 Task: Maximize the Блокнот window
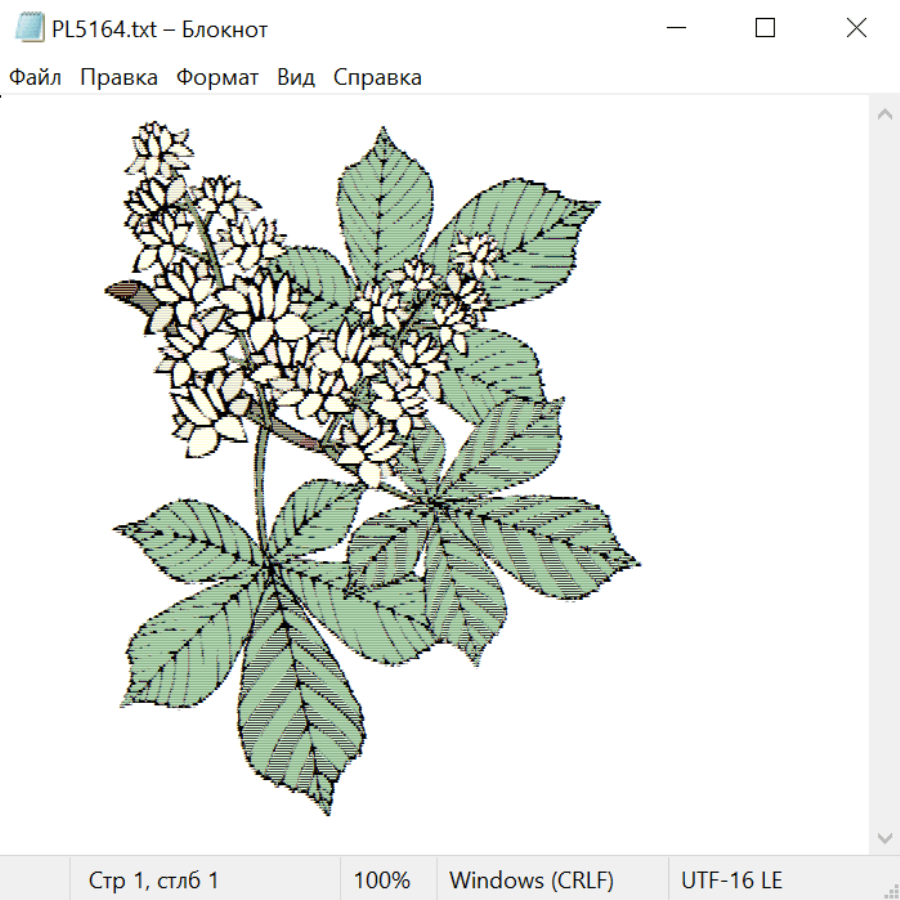pos(765,28)
